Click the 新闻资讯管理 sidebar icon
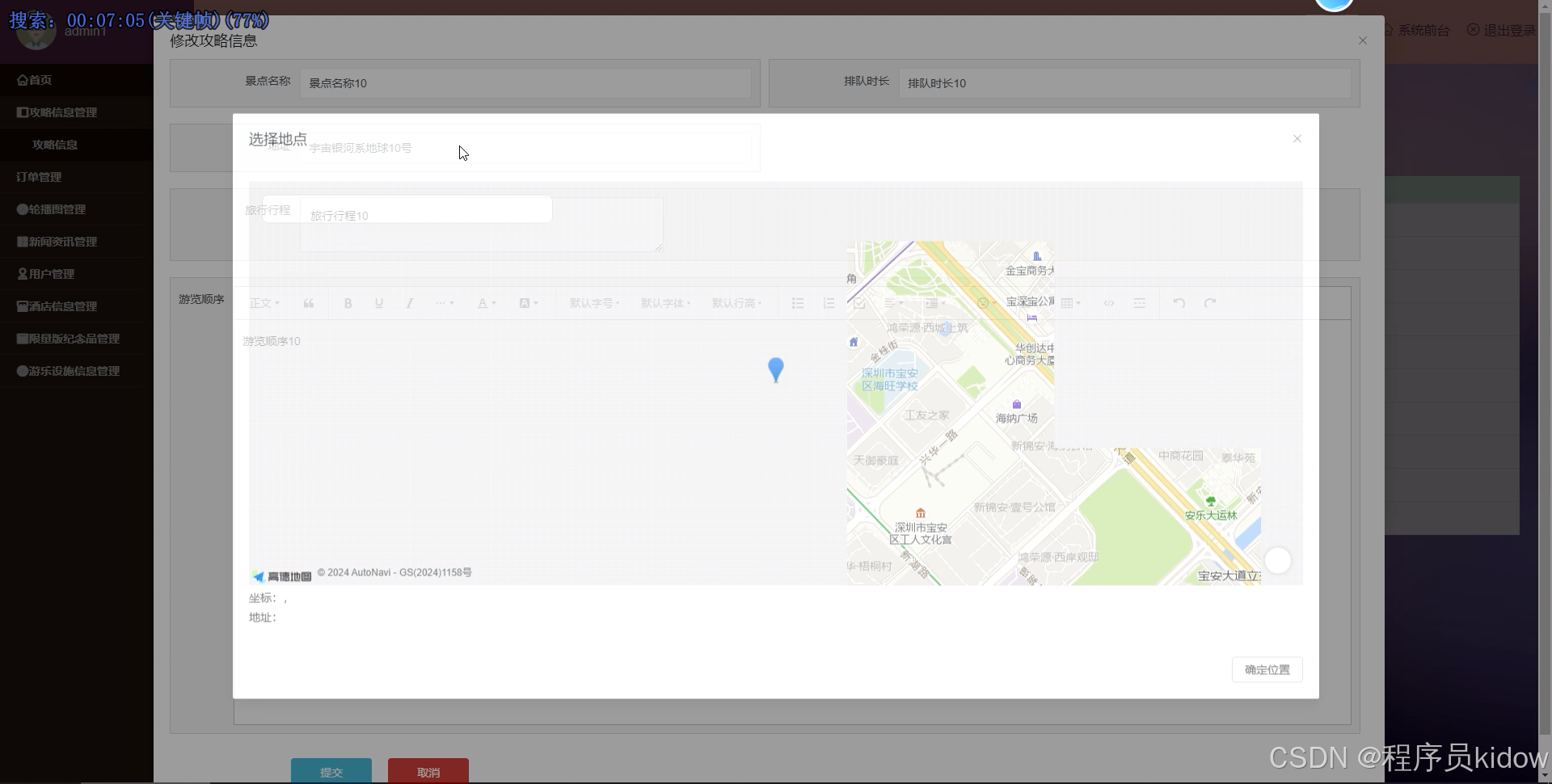 (x=22, y=242)
